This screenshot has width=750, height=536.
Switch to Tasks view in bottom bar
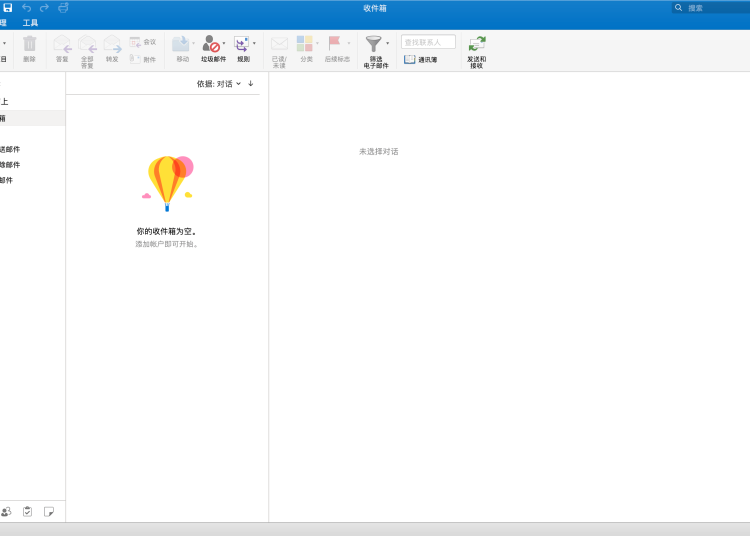(27, 511)
